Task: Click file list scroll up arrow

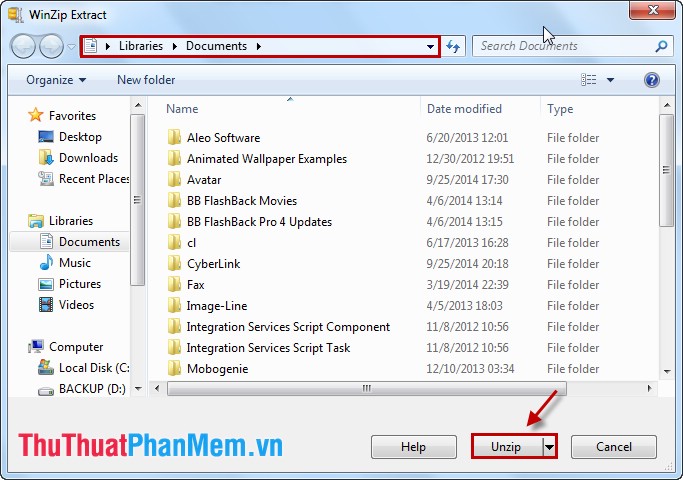Action: (667, 105)
